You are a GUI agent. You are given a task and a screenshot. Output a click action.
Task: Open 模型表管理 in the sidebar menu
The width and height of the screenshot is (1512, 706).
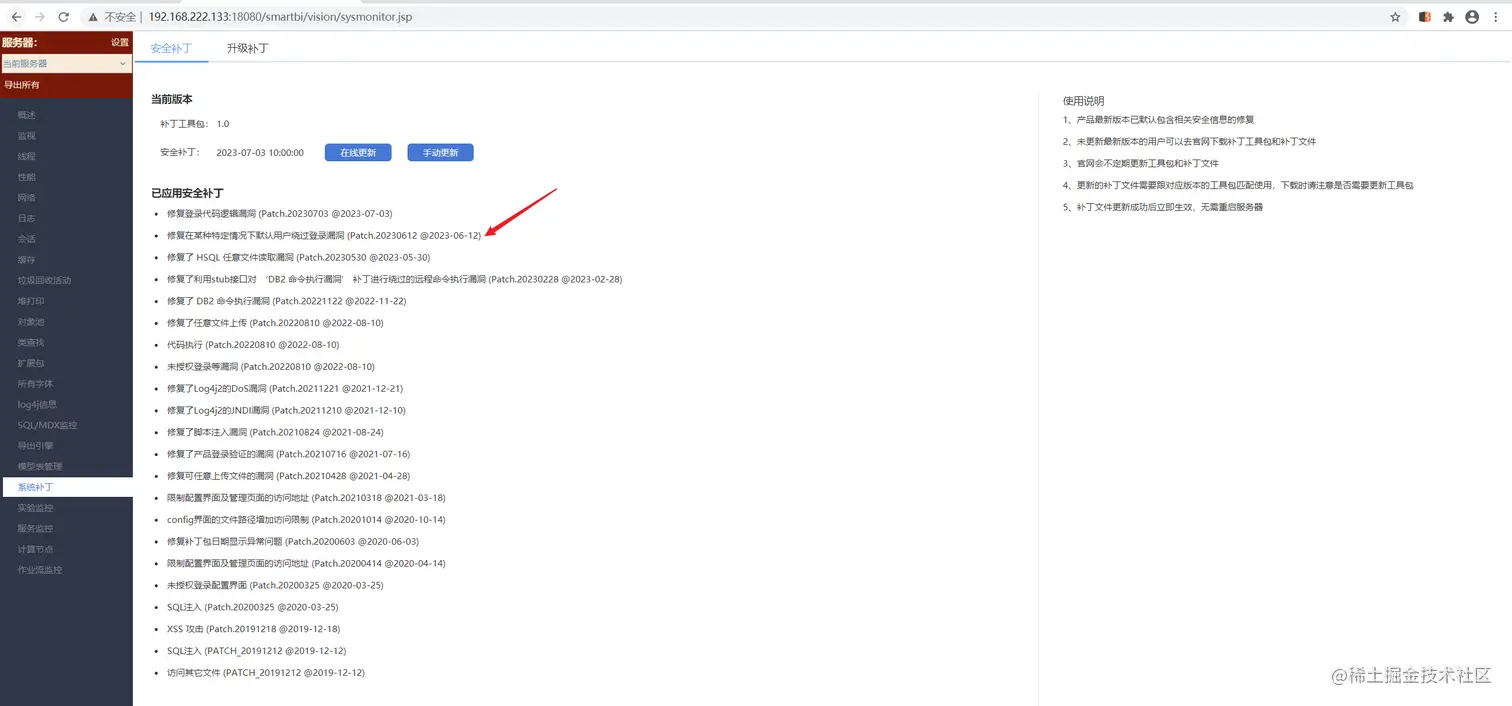point(40,467)
